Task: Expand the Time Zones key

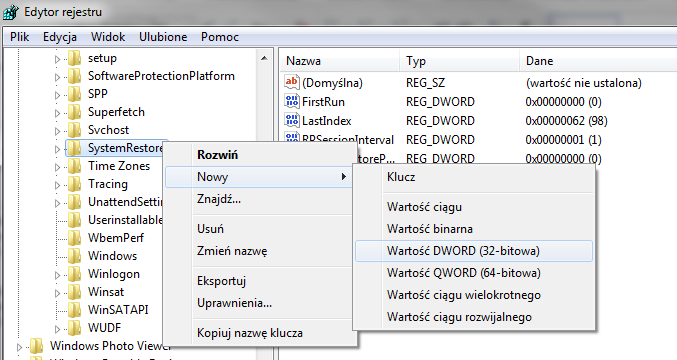Action: (x=57, y=167)
